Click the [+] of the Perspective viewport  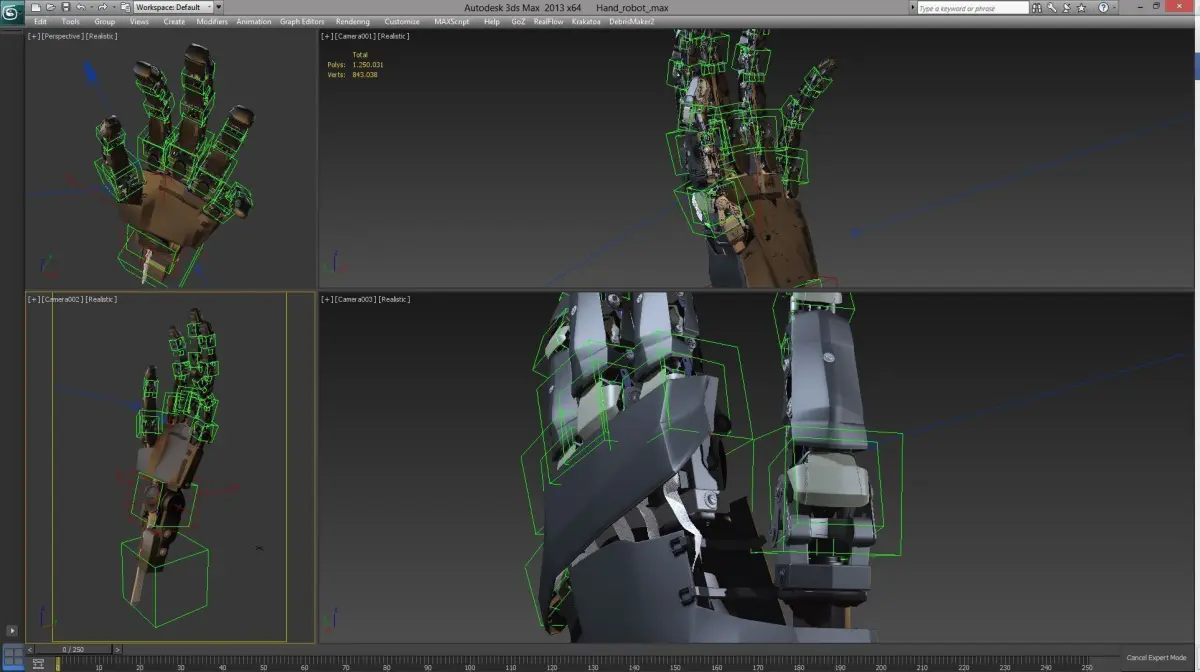33,36
